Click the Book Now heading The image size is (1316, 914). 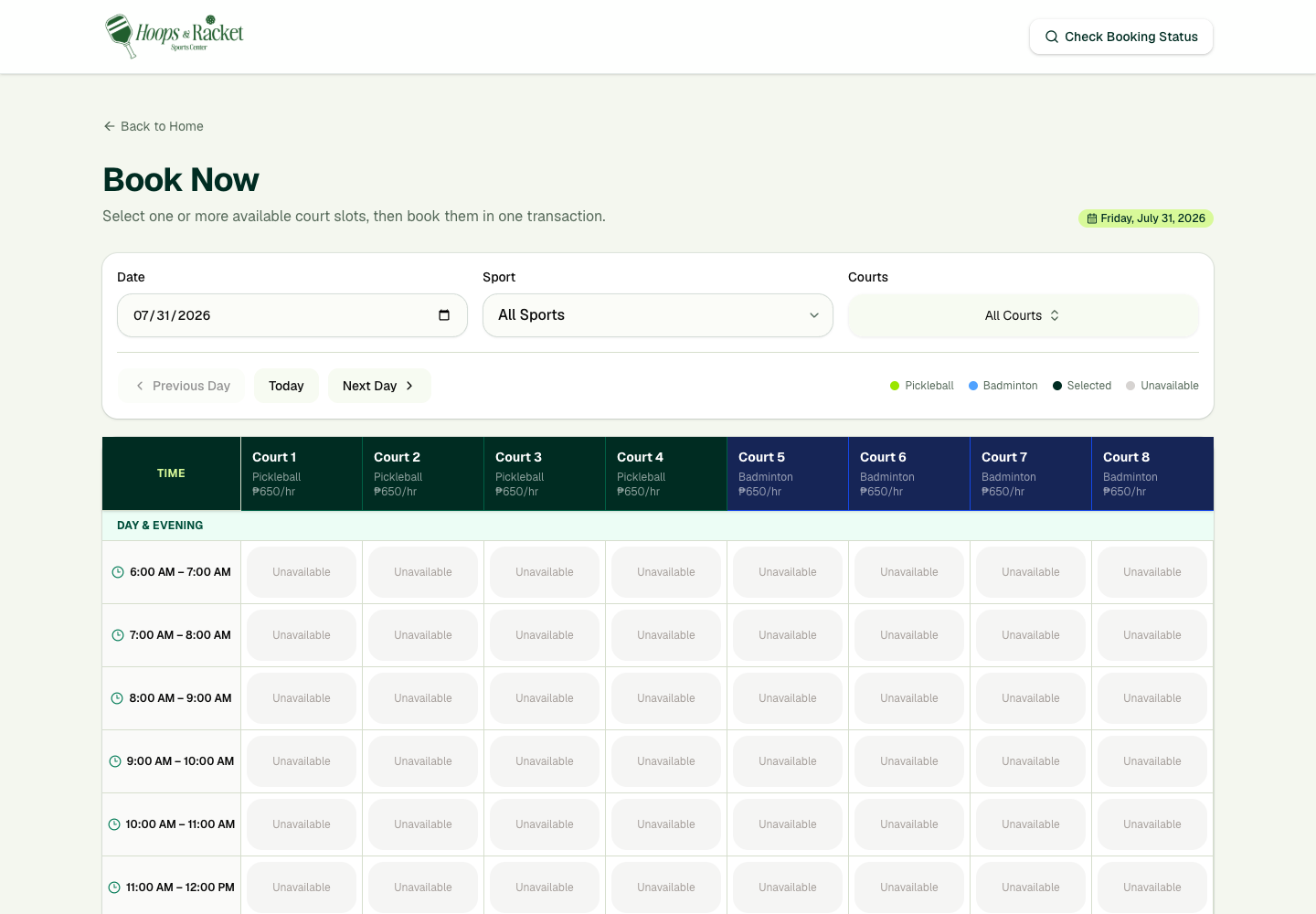click(x=181, y=180)
